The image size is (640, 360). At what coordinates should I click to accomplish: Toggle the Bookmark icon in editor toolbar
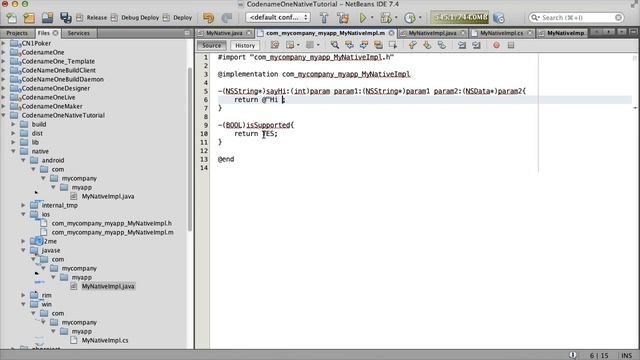coord(442,45)
